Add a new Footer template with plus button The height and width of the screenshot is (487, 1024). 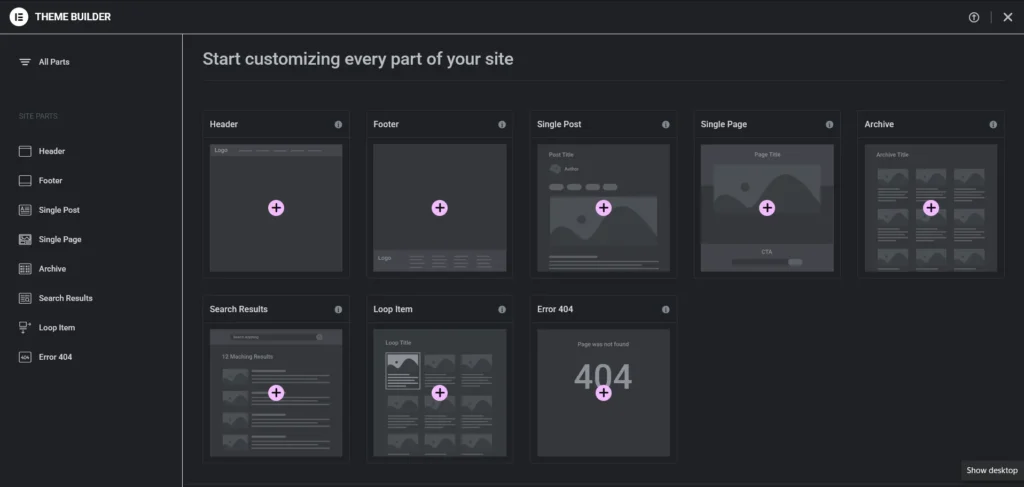[440, 208]
